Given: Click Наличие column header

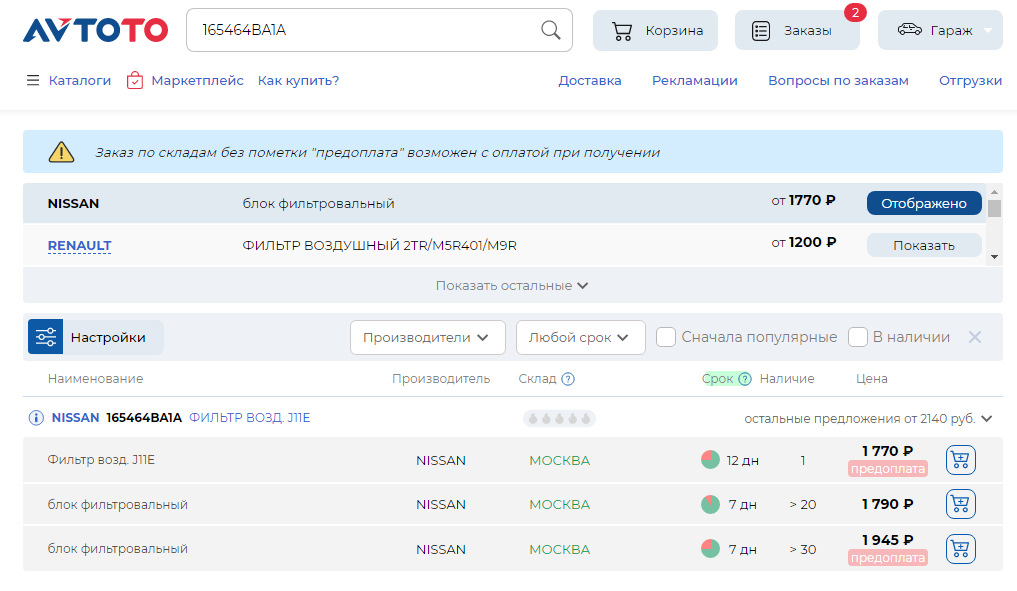Looking at the screenshot, I should [787, 379].
